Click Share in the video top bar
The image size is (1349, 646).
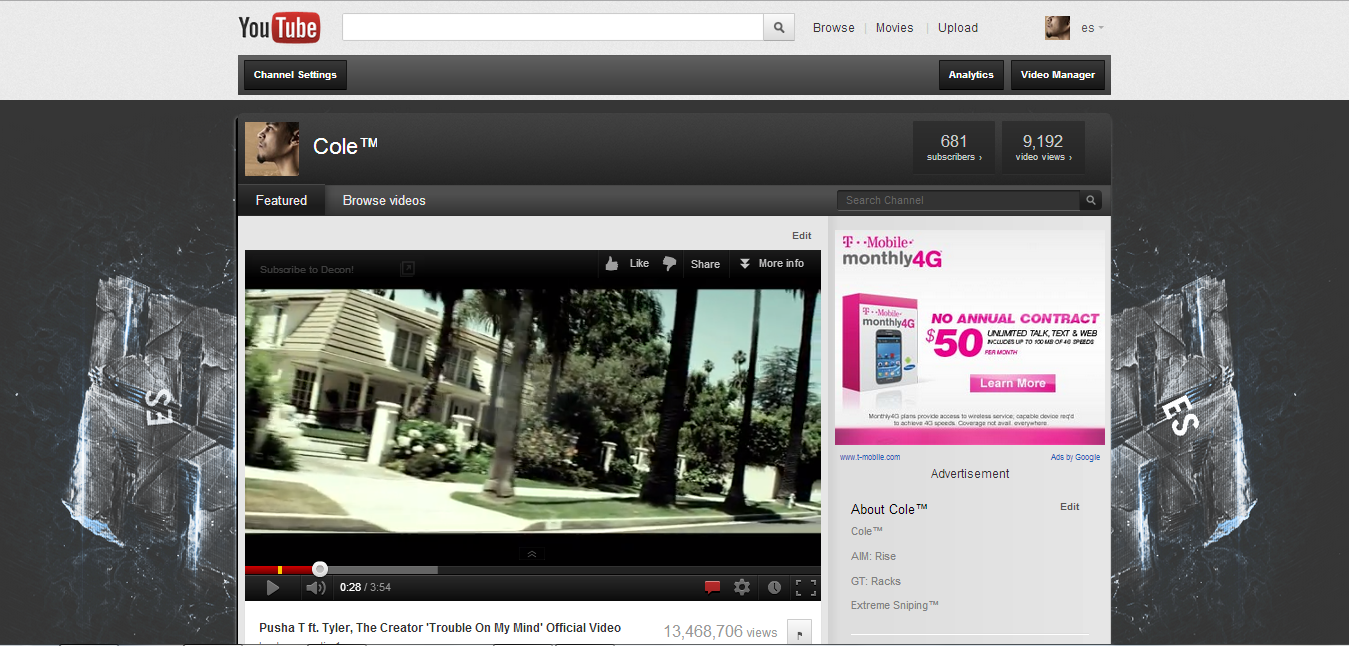pyautogui.click(x=705, y=264)
